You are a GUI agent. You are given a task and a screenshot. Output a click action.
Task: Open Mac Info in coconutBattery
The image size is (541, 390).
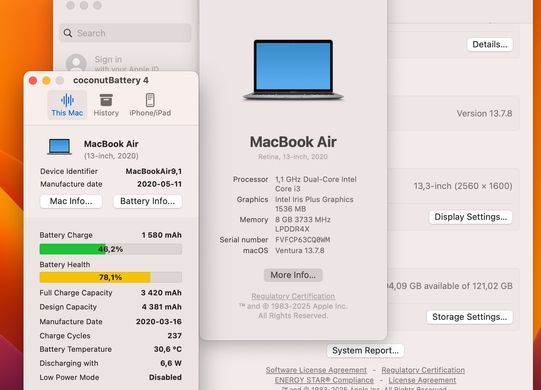[x=71, y=201]
